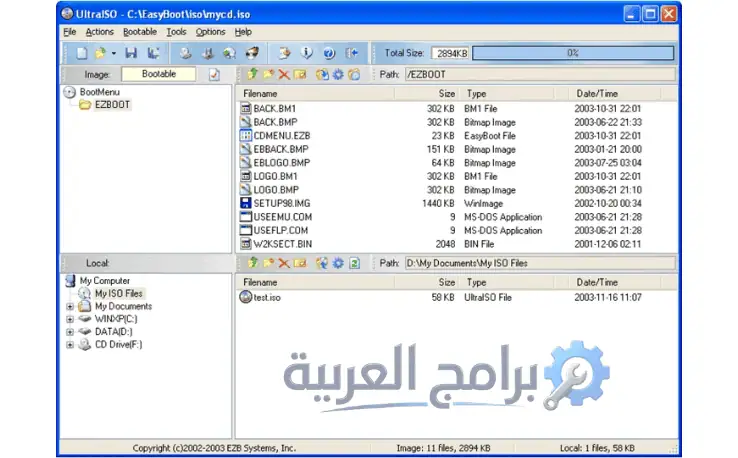The height and width of the screenshot is (458, 738).
Task: Click the Extract icon in image pane
Action: pos(322,74)
